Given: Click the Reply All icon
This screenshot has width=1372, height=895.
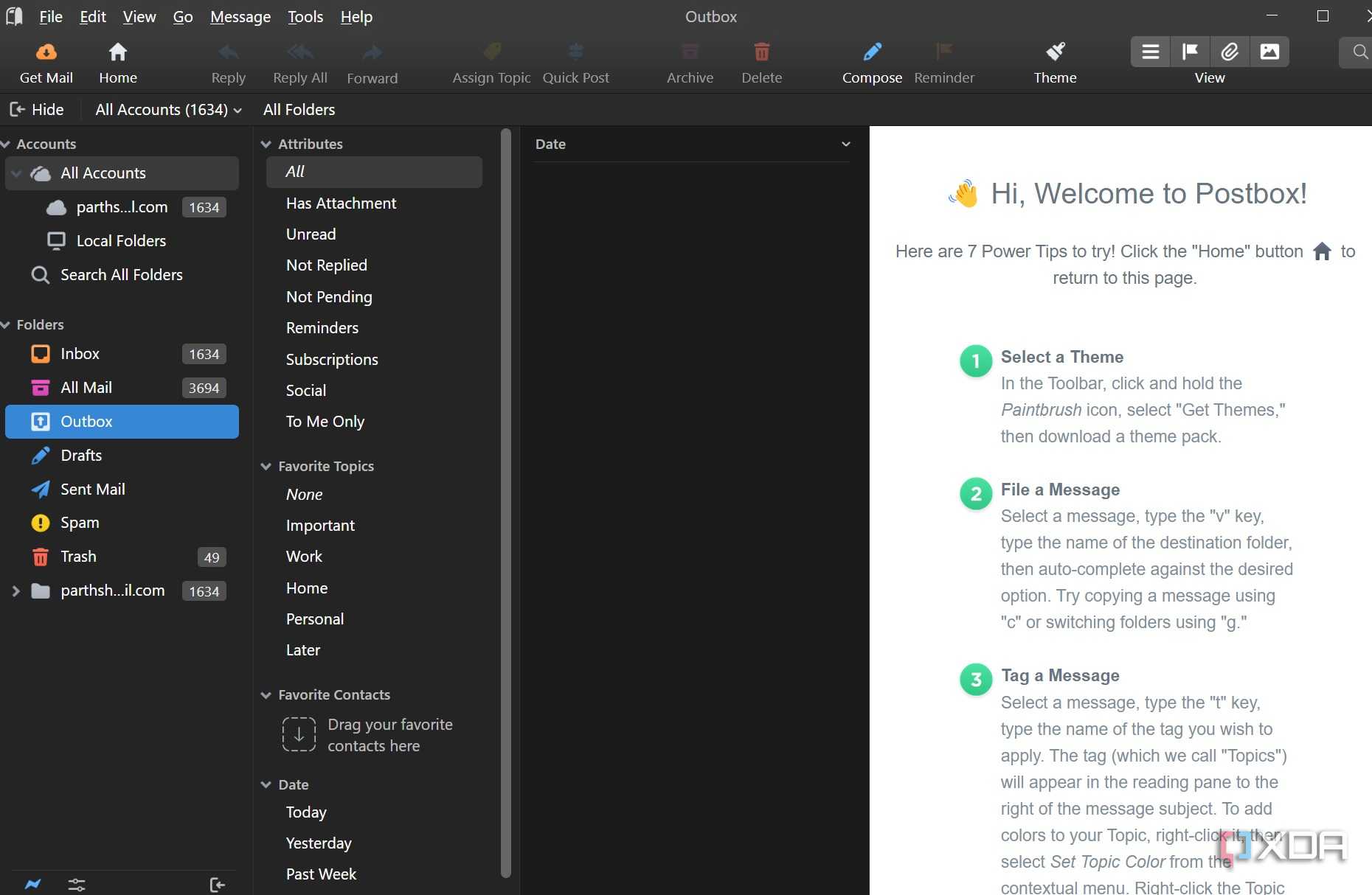Looking at the screenshot, I should coord(300,52).
